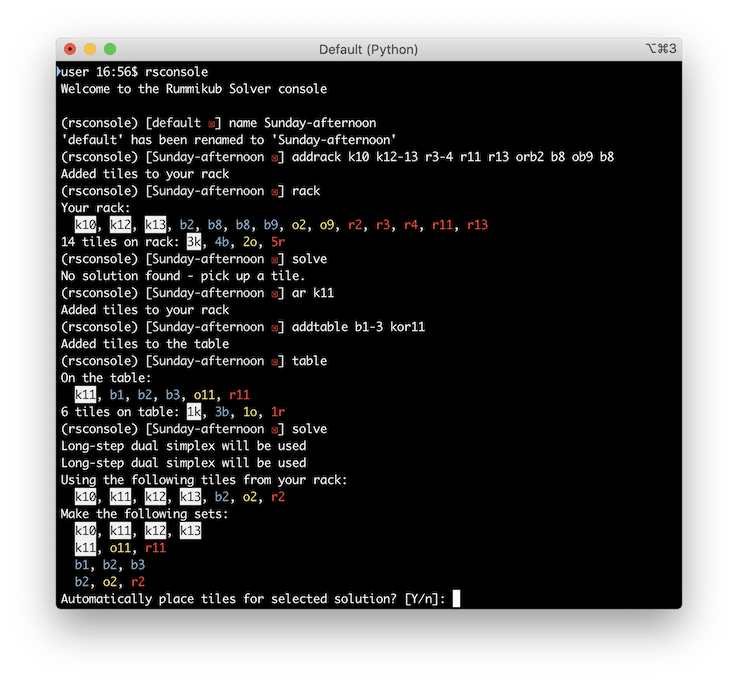Click 'Automatically place tiles for selected solution?' text
This screenshot has width=738, height=683.
pos(229,599)
